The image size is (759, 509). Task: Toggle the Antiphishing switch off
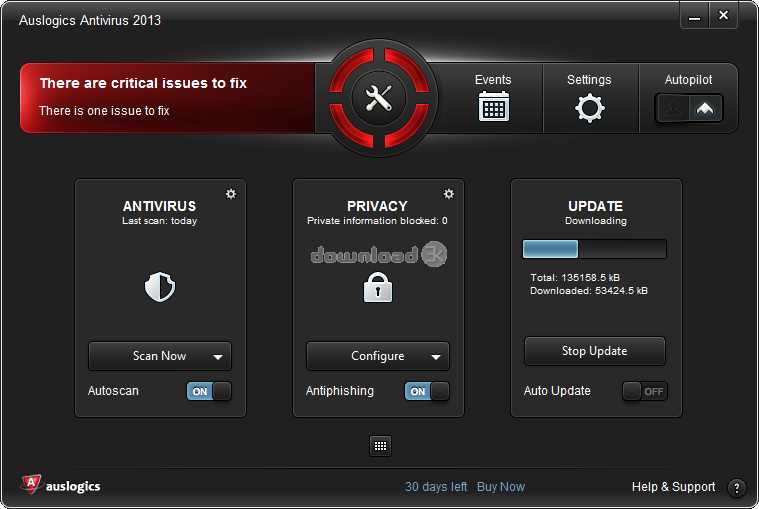(x=427, y=391)
